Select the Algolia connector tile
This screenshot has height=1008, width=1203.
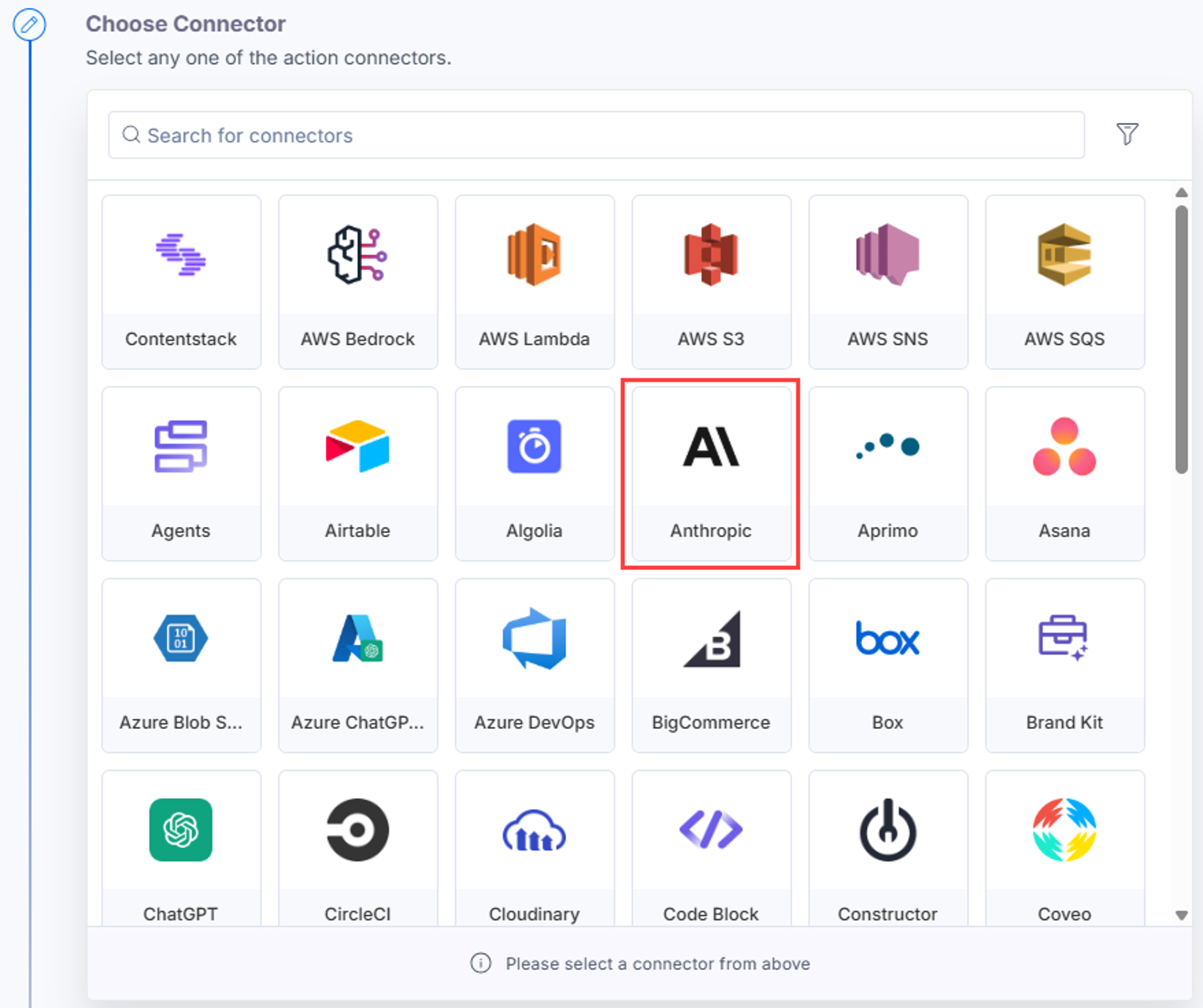tap(534, 474)
